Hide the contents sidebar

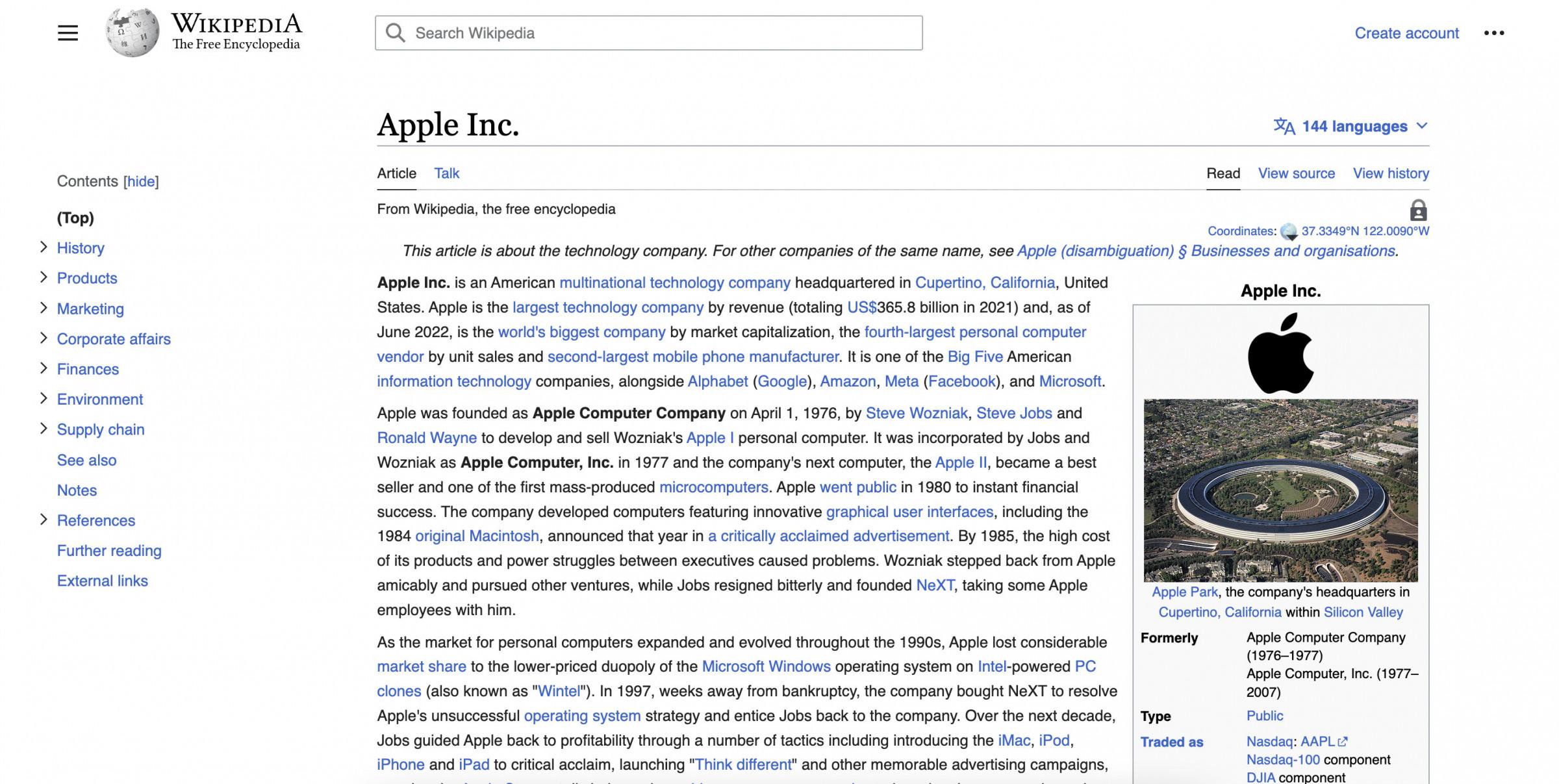coord(141,181)
